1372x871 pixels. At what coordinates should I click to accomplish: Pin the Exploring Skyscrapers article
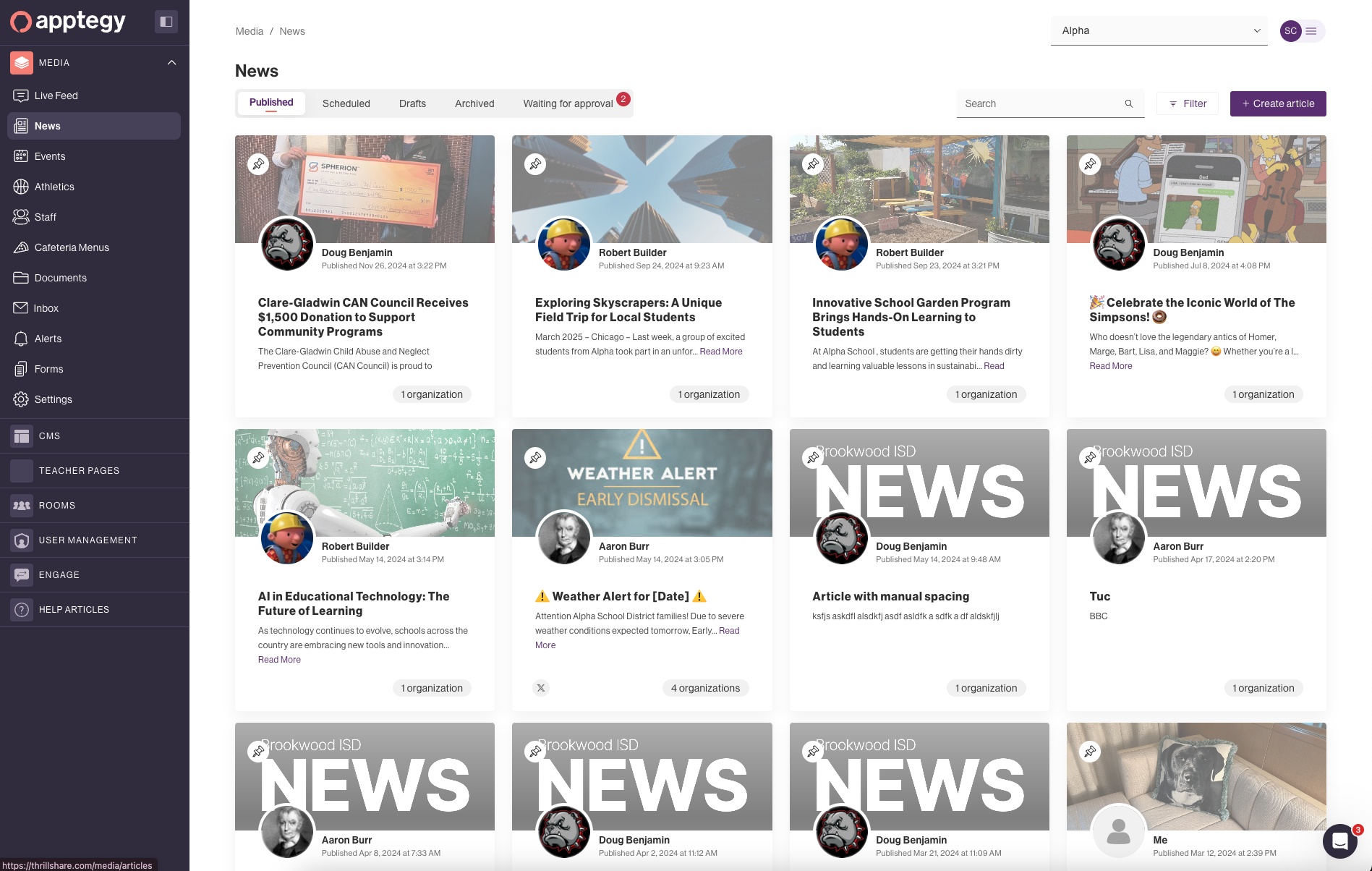[535, 164]
